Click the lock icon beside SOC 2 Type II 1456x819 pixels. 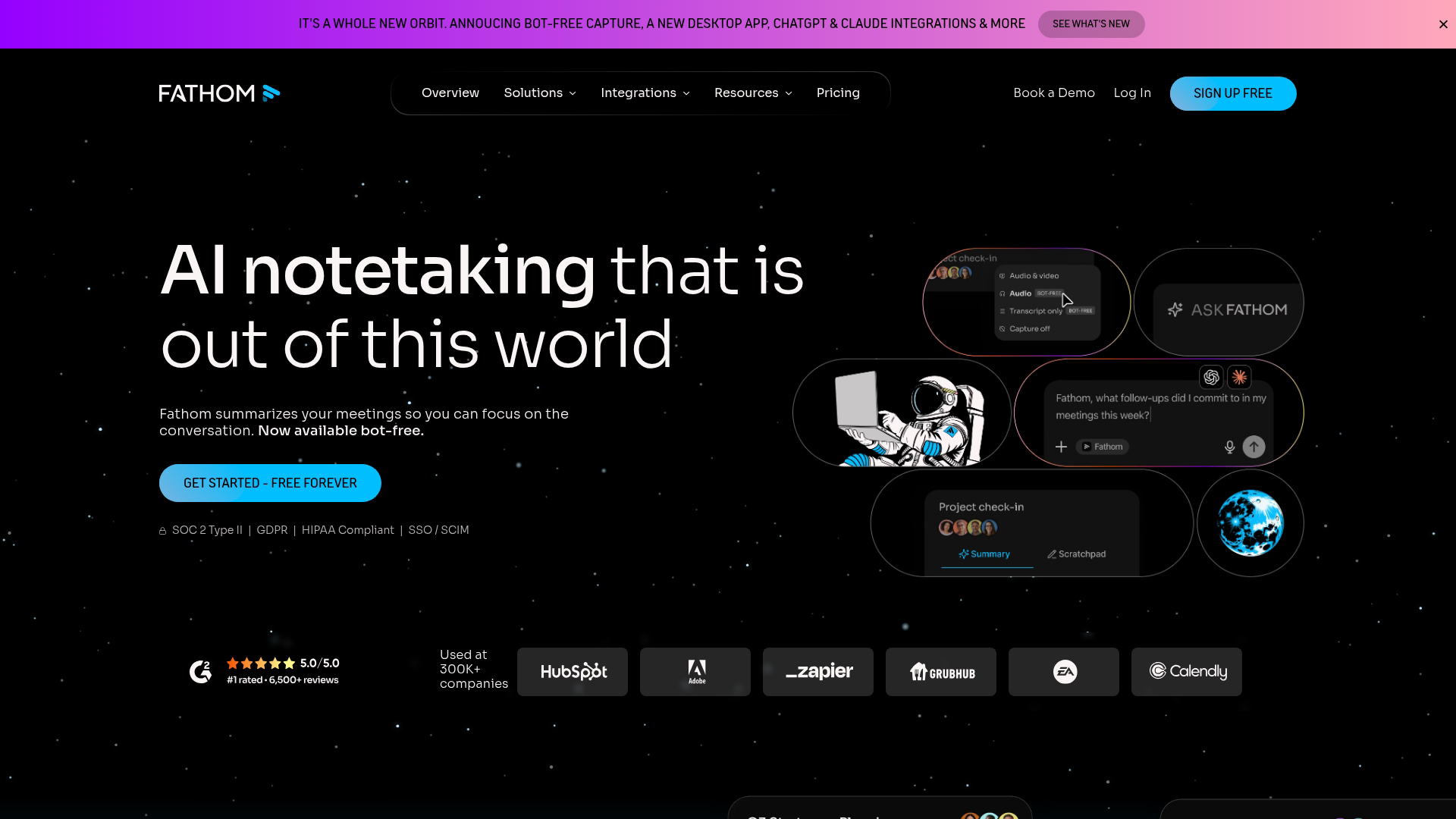pos(162,531)
